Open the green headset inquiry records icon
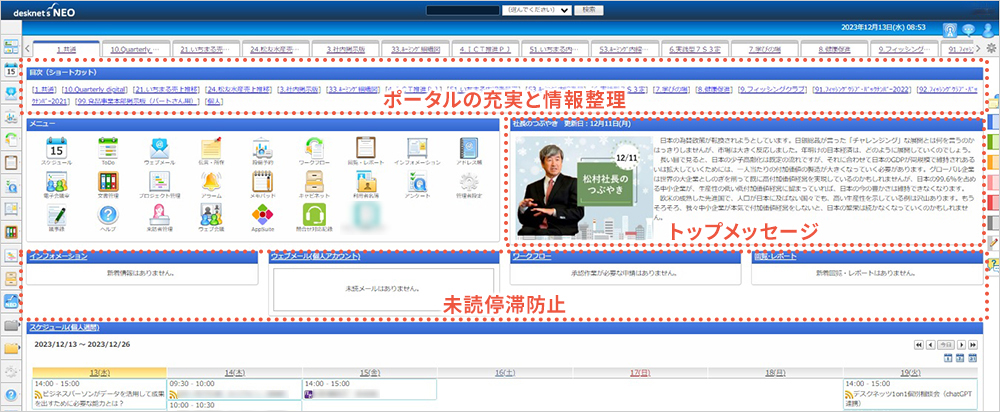The height and width of the screenshot is (412, 1000). click(314, 215)
